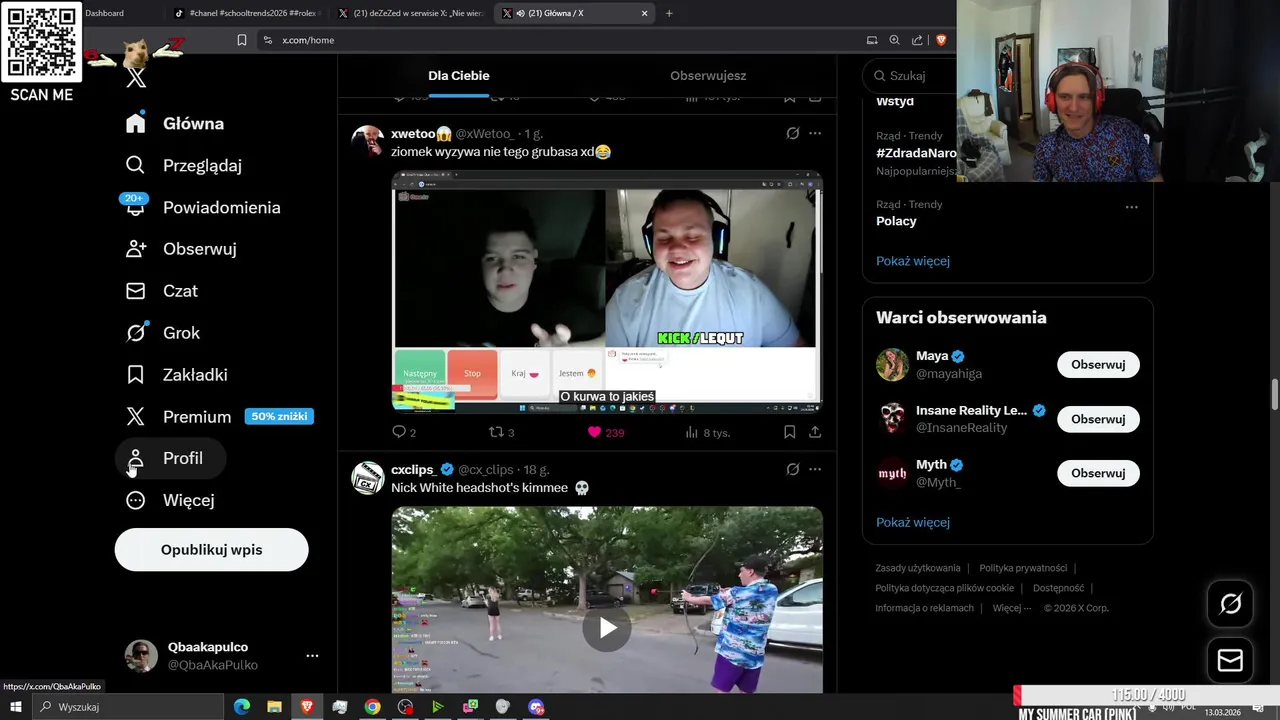The height and width of the screenshot is (720, 1280).
Task: Open Myth profile avatar
Action: (x=892, y=473)
